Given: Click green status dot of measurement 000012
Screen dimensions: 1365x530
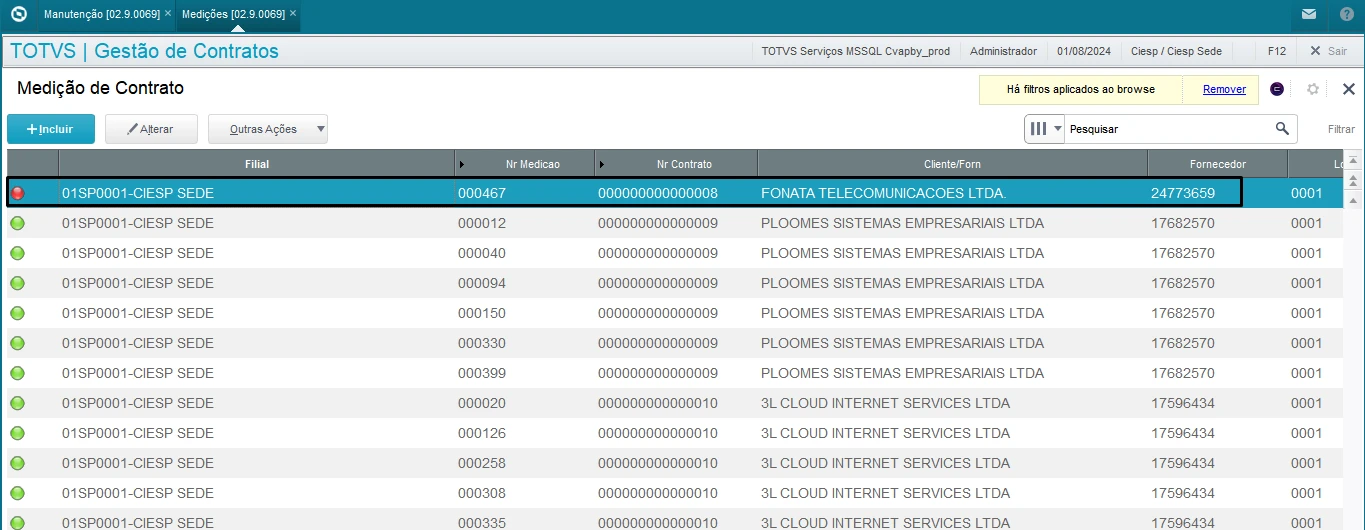Looking at the screenshot, I should tap(17, 223).
